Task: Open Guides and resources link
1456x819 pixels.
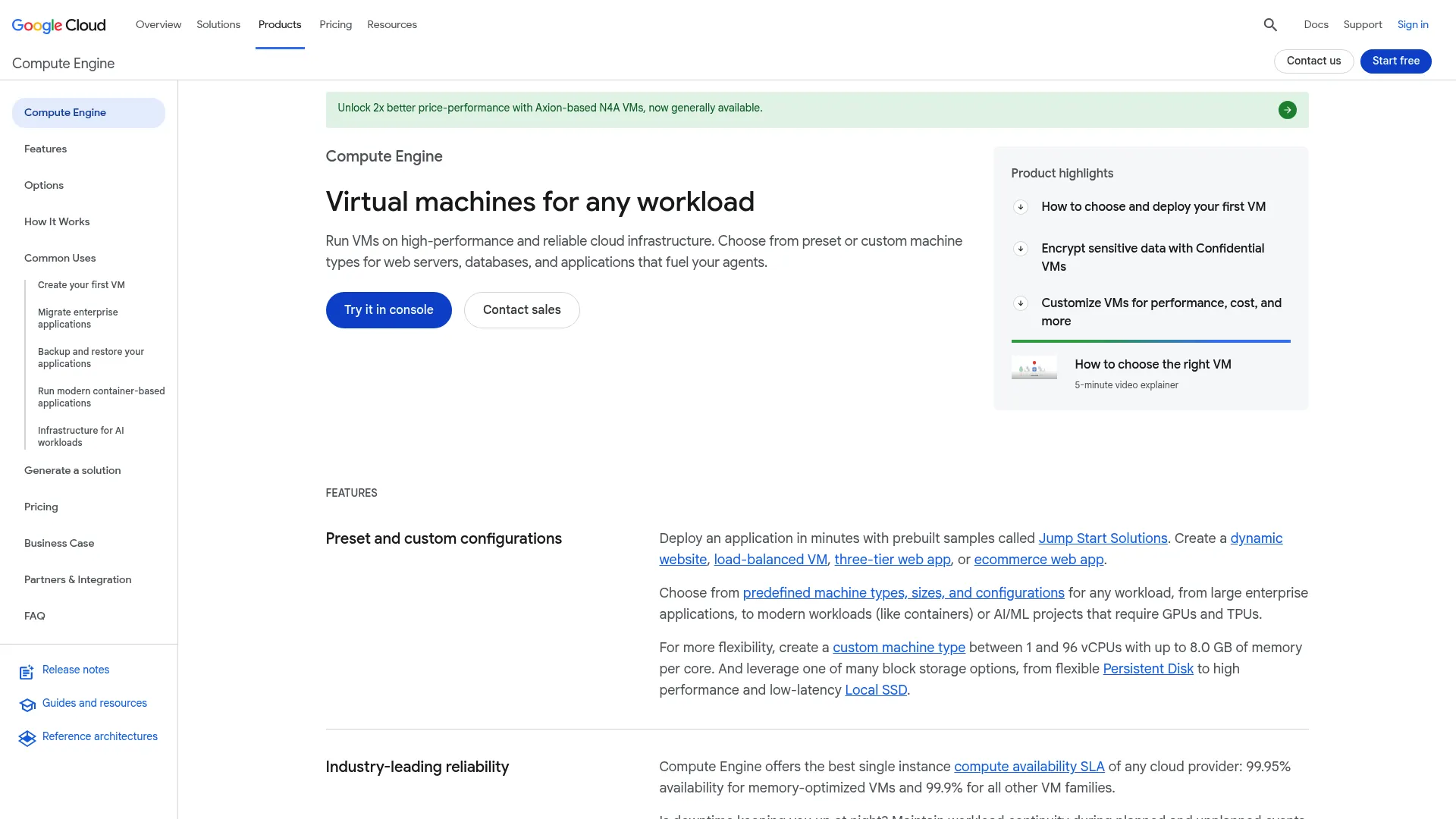Action: point(95,704)
